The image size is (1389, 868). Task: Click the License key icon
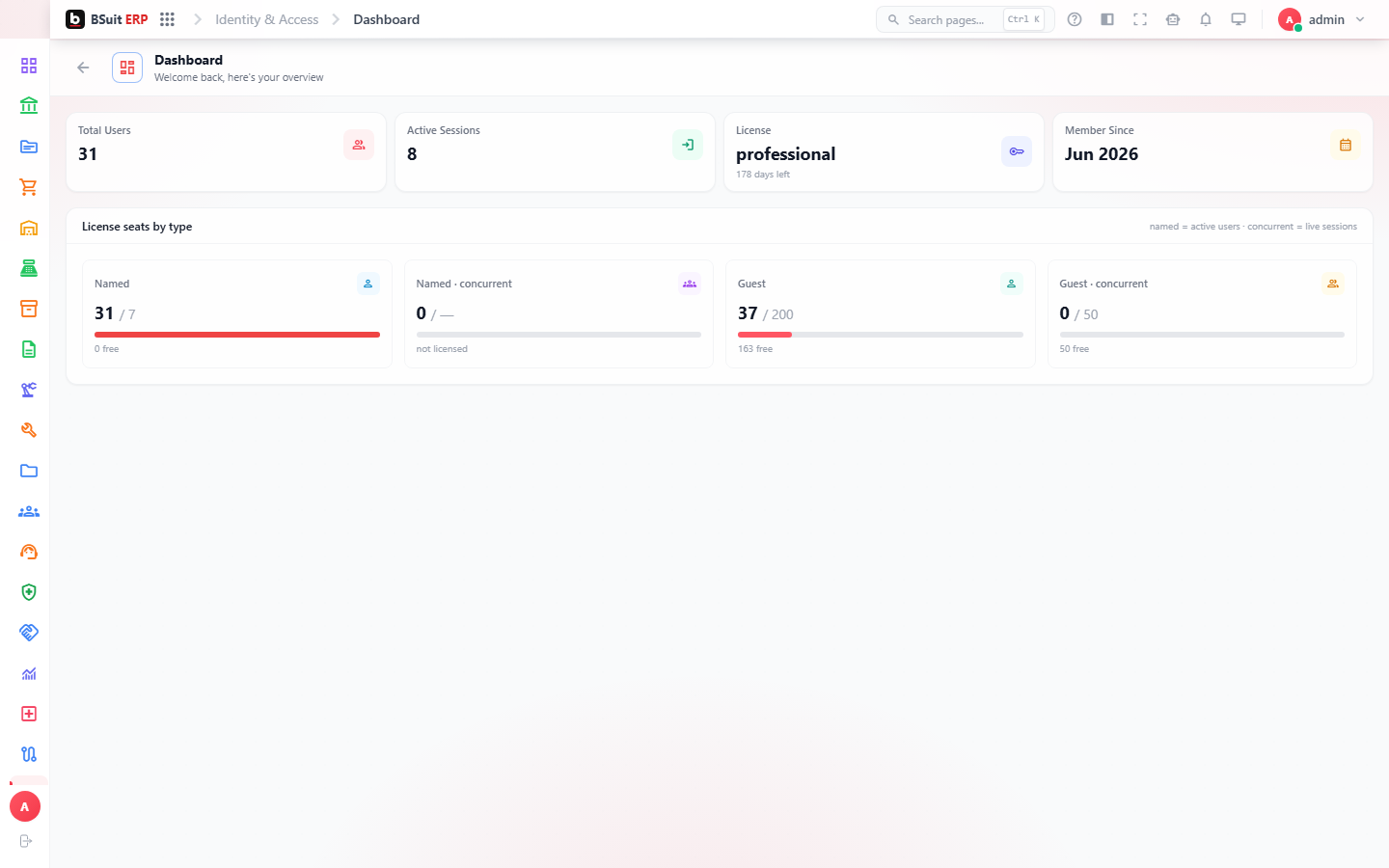pos(1017,151)
